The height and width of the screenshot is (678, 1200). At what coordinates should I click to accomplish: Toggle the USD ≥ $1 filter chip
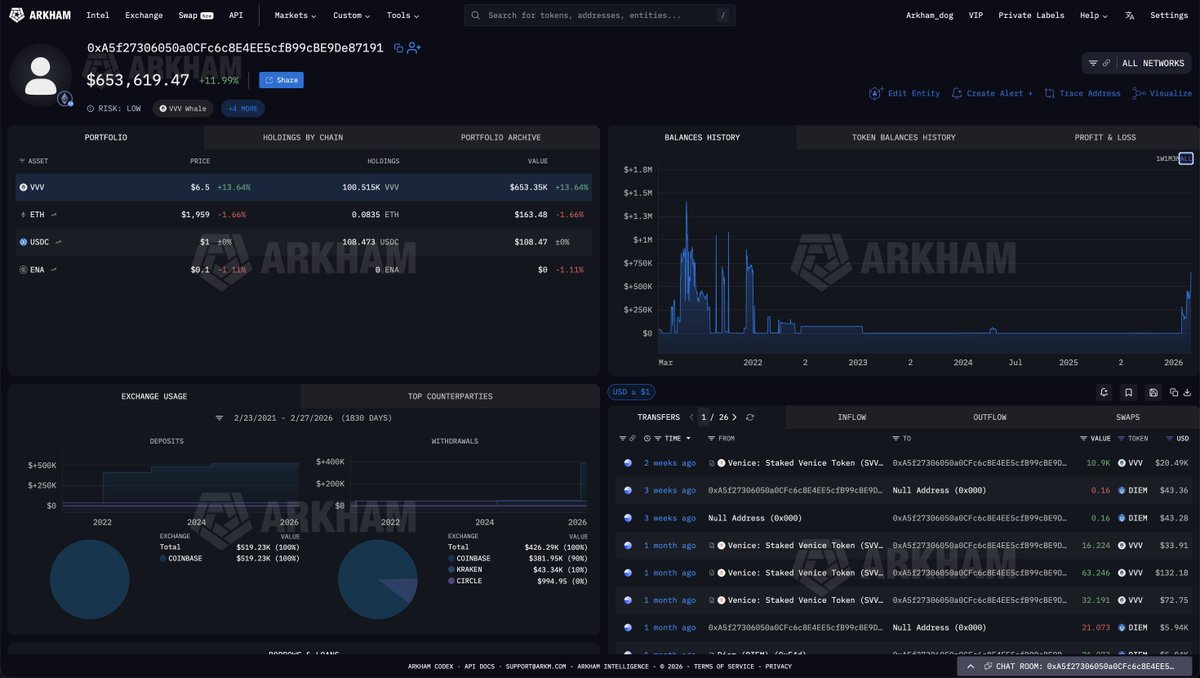631,392
